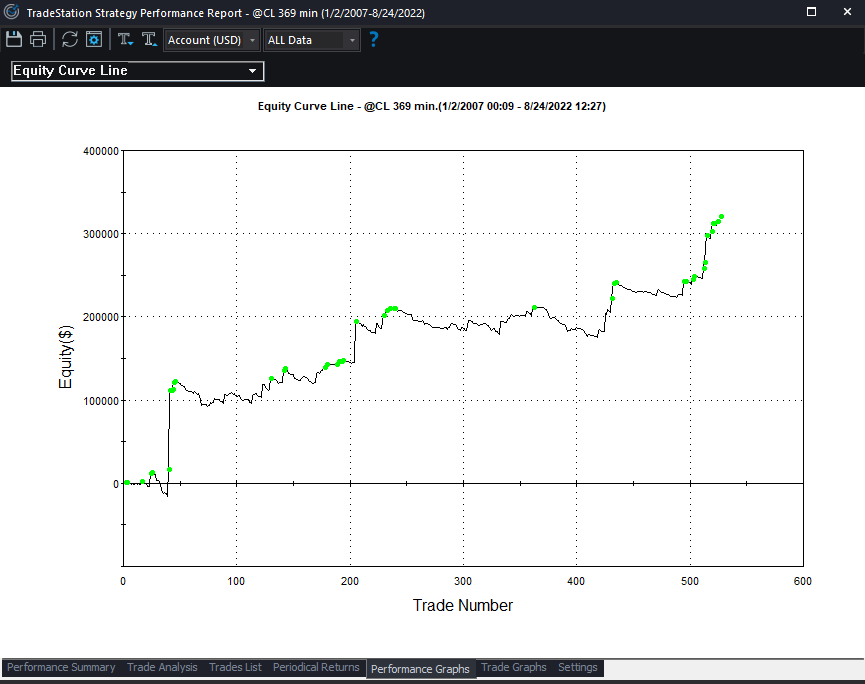Open report settings gear icon

click(x=94, y=40)
